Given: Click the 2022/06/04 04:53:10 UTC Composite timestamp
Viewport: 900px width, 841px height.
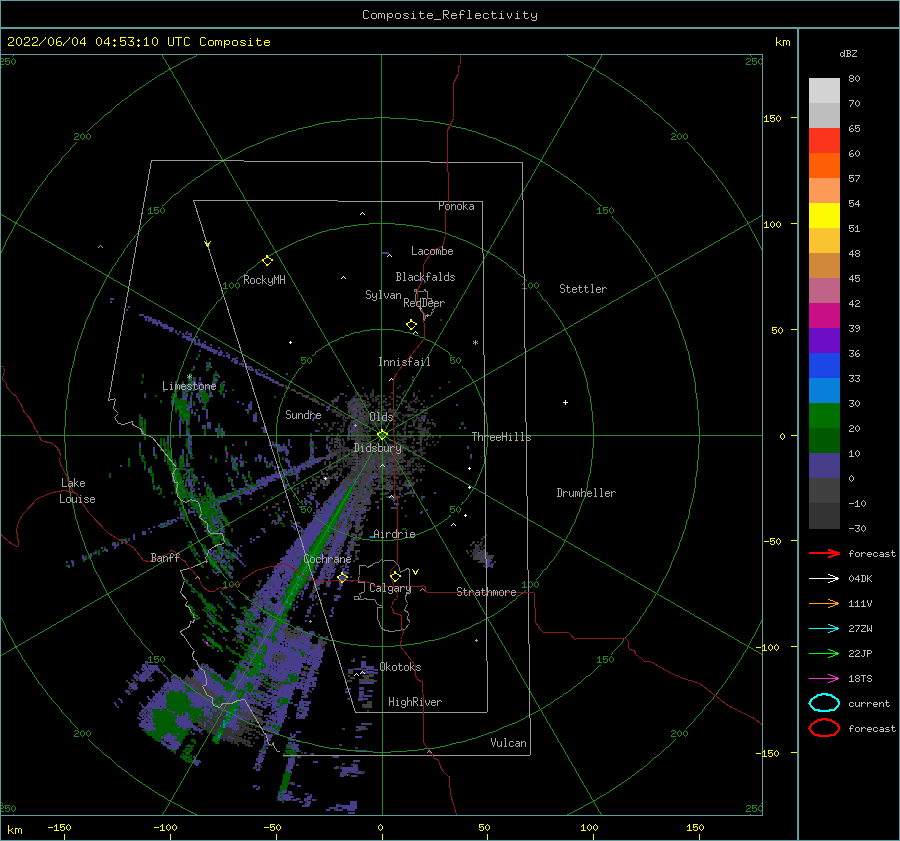Looking at the screenshot, I should (138, 42).
